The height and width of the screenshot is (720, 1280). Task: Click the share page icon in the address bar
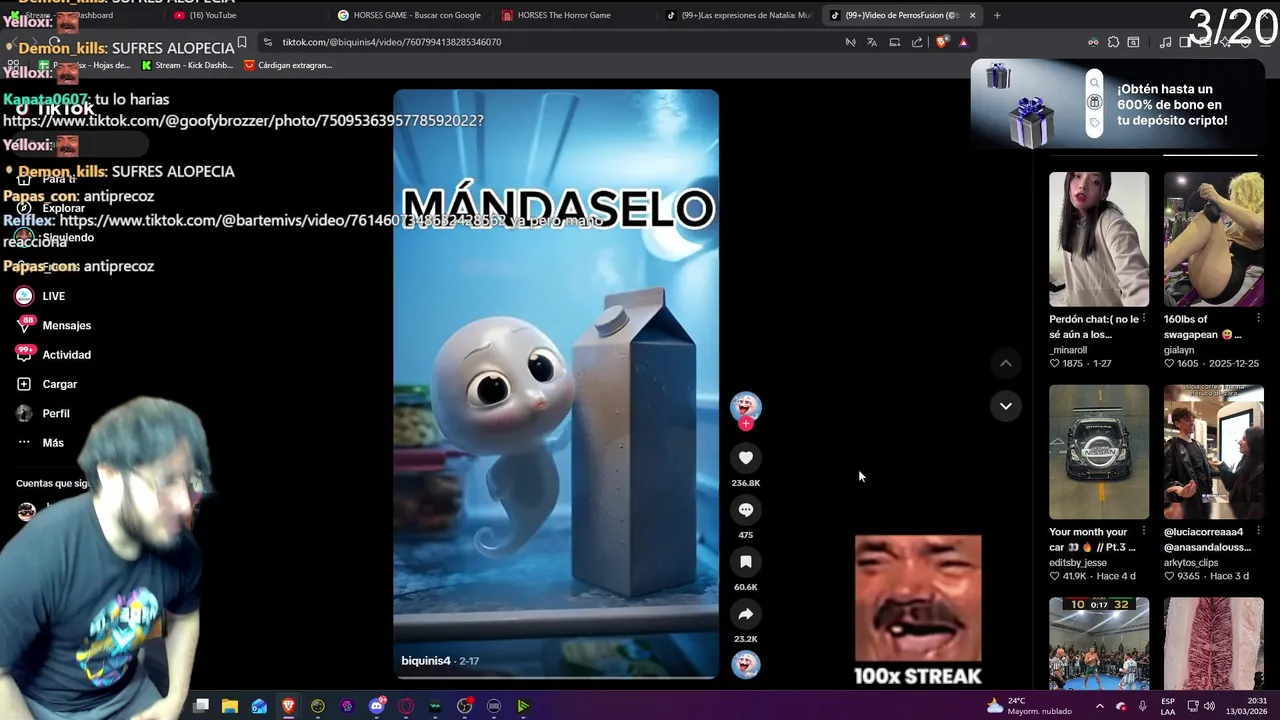(x=917, y=42)
